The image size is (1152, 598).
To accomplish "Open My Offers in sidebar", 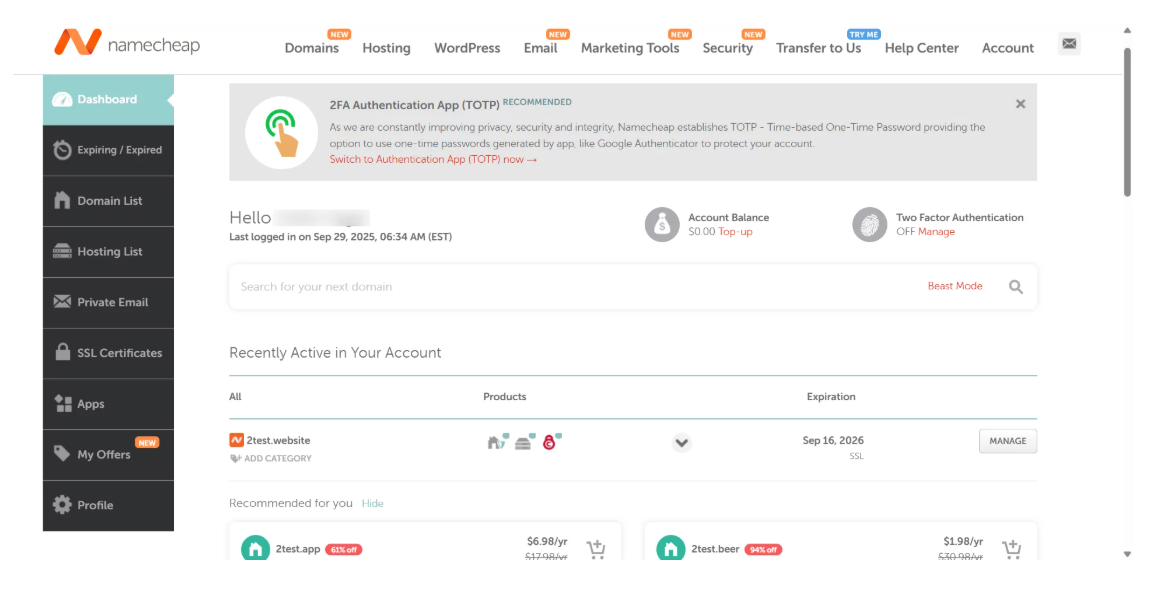I will tap(108, 455).
